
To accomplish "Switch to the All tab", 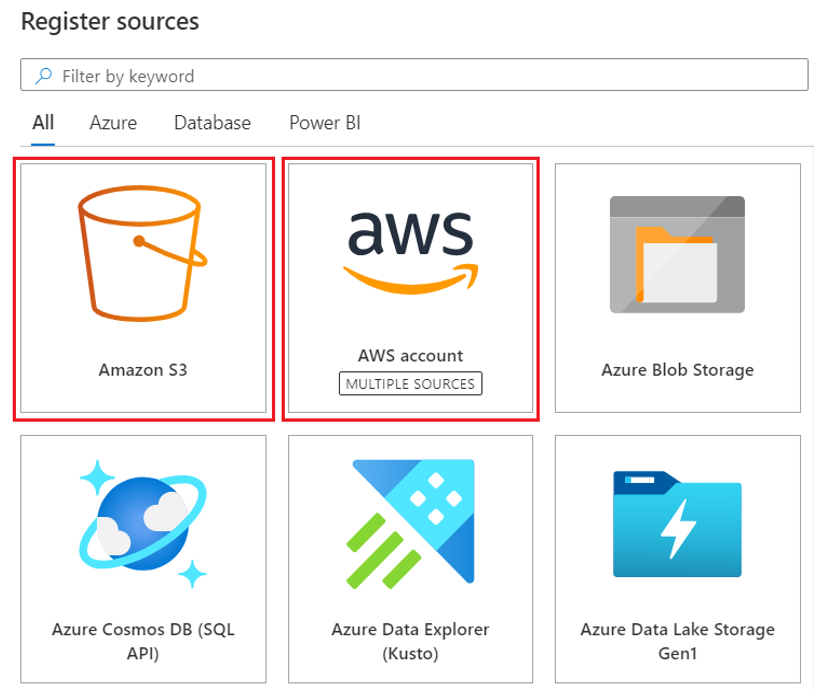I will point(43,123).
